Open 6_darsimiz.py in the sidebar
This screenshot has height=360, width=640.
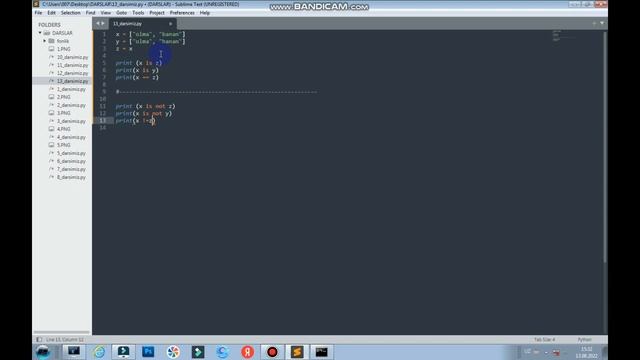click(x=71, y=161)
